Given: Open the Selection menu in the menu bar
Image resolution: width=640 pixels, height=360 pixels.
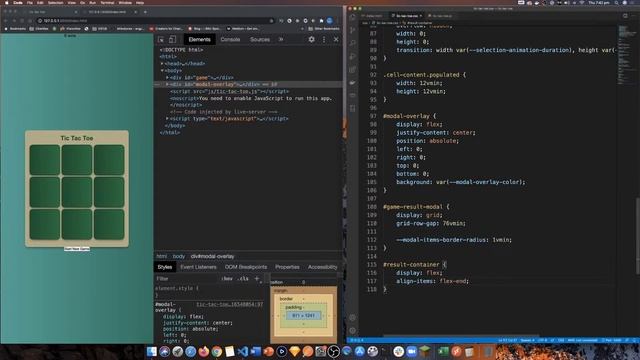Looking at the screenshot, I should (x=56, y=2).
